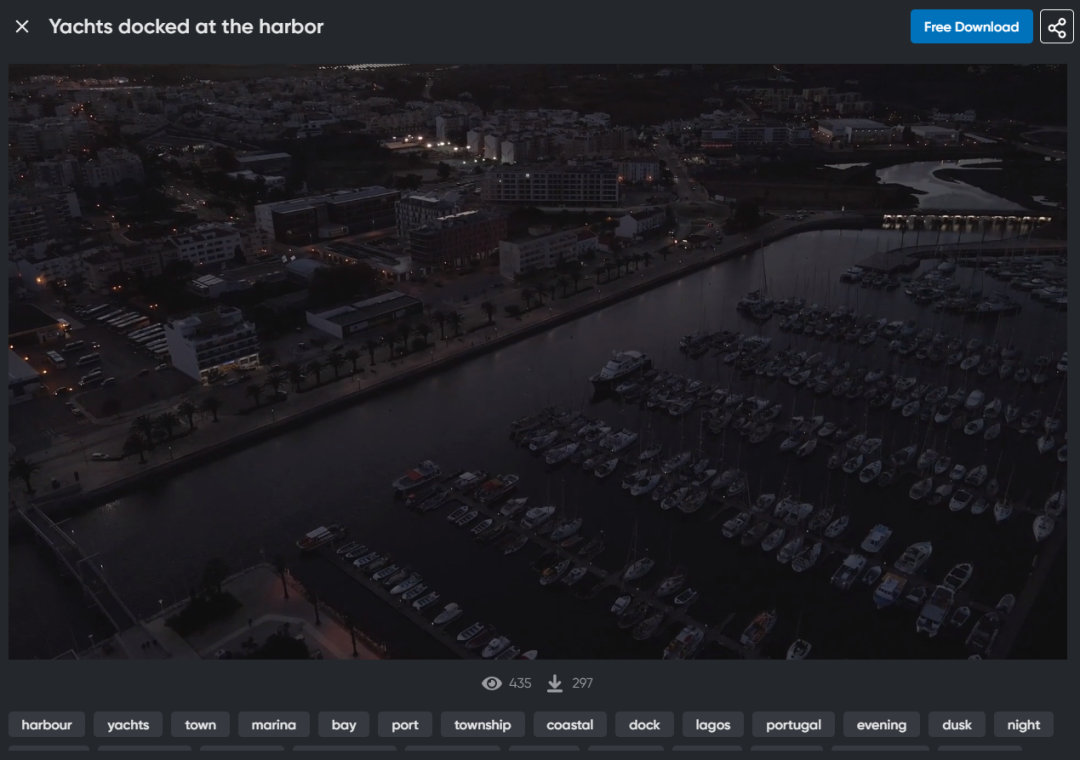This screenshot has height=760, width=1080.
Task: Select the 'port' tag
Action: pyautogui.click(x=405, y=725)
